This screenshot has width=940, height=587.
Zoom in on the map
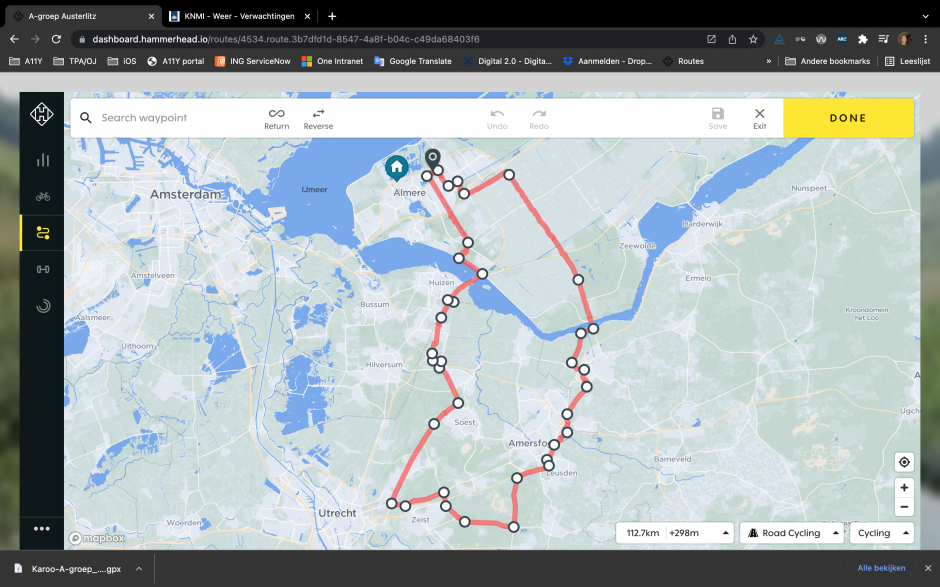(x=904, y=488)
